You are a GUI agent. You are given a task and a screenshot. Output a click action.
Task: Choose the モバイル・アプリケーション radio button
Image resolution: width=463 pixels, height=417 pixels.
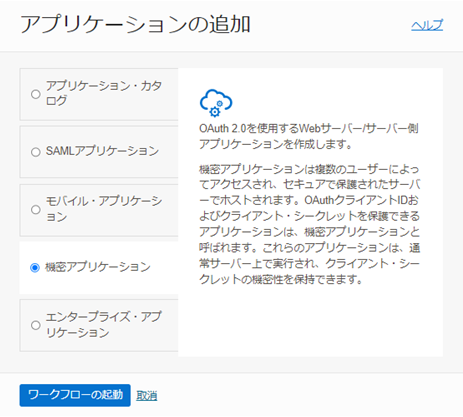click(x=36, y=210)
